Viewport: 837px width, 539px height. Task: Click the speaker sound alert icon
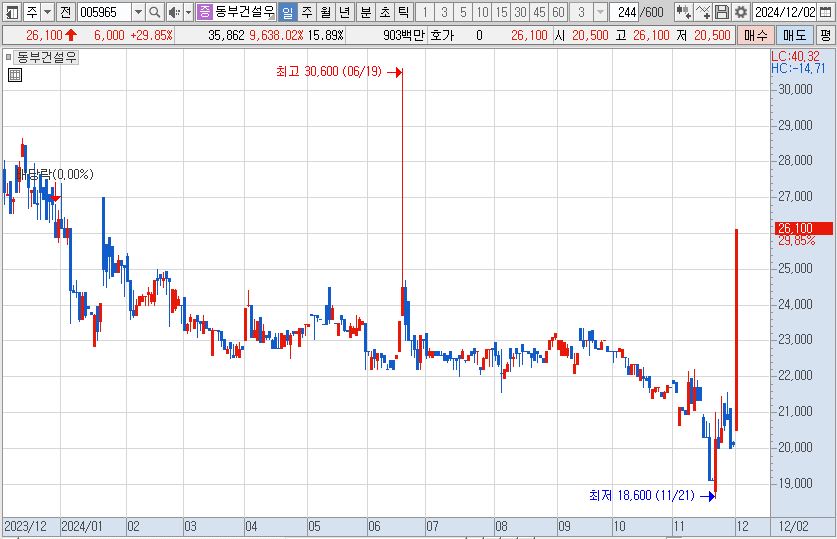(174, 12)
